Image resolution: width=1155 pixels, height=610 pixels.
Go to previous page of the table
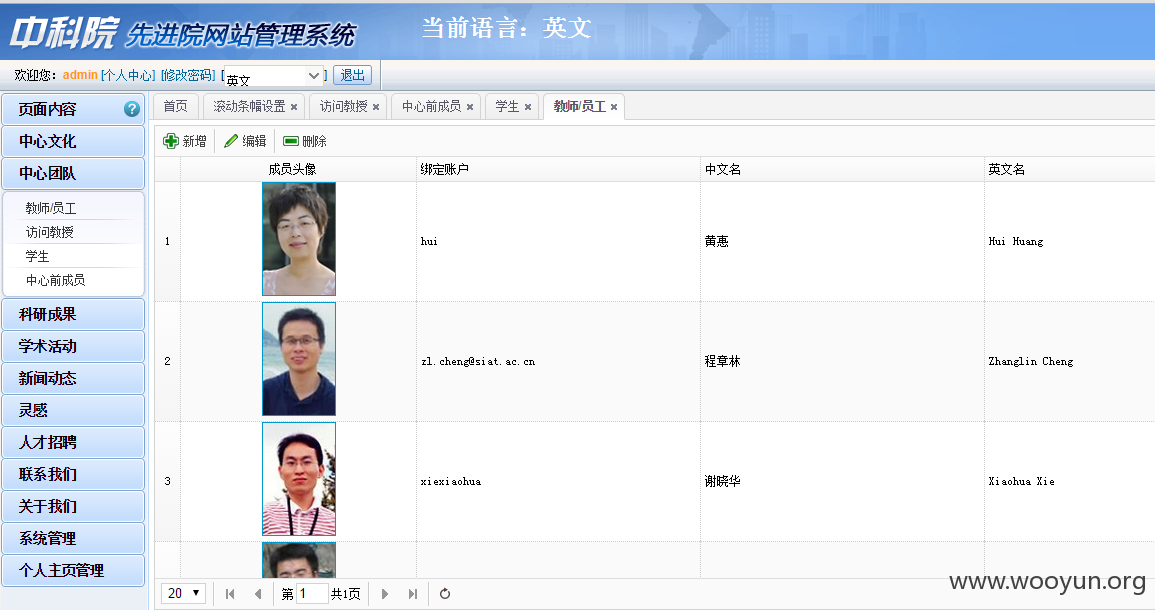[x=257, y=594]
